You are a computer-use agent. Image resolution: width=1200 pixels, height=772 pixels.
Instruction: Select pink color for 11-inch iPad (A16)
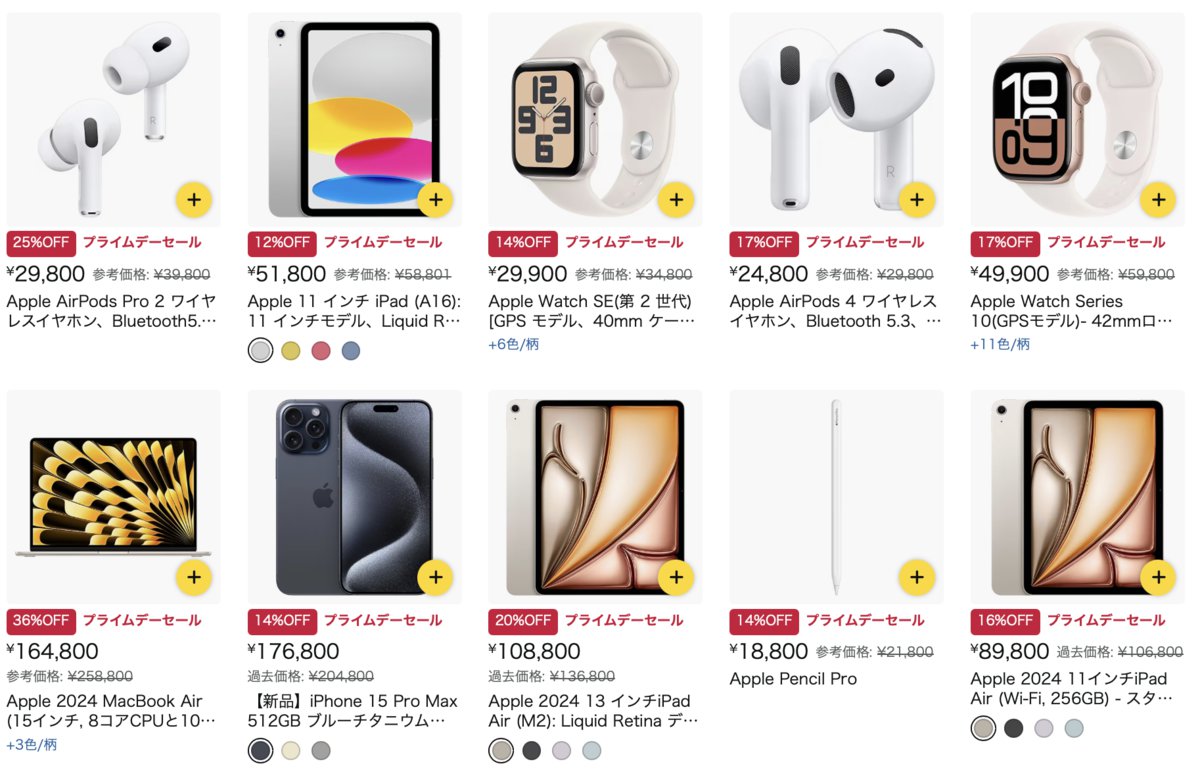(x=320, y=351)
